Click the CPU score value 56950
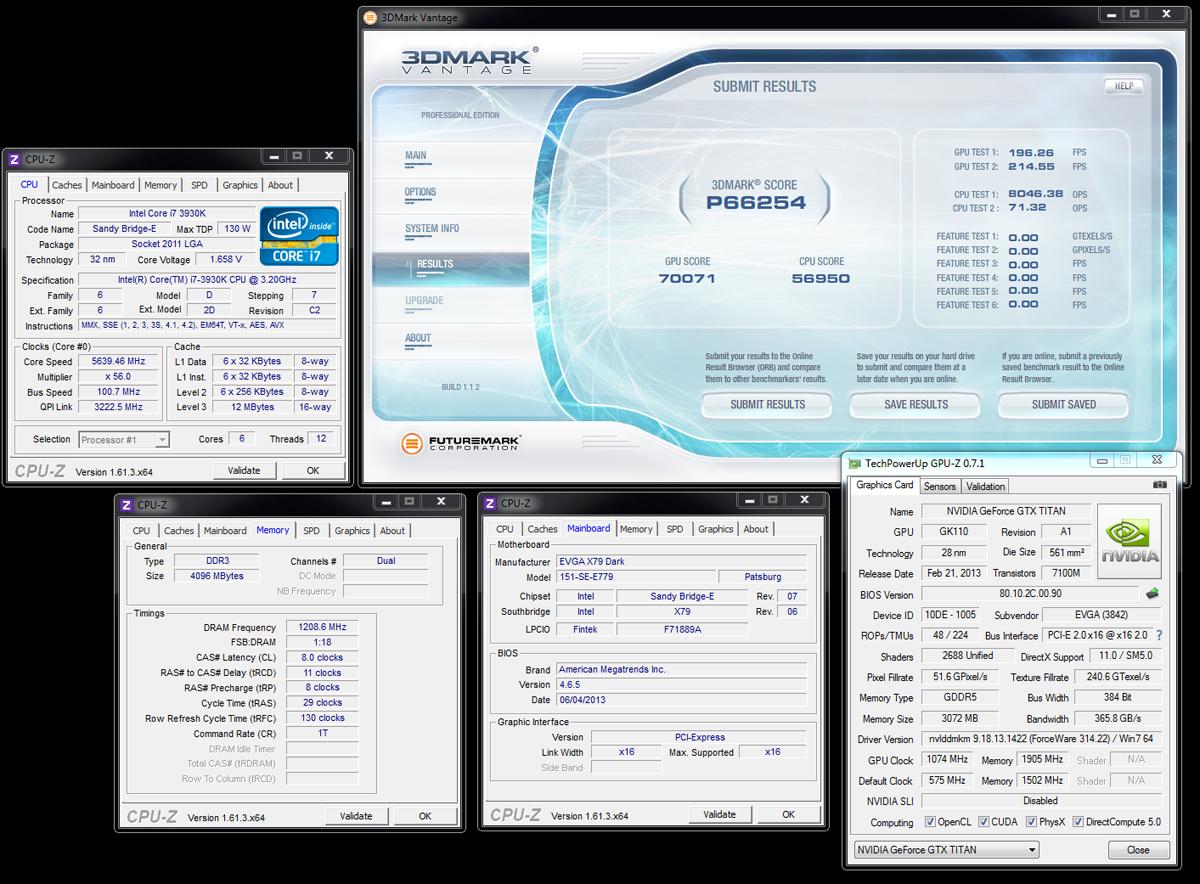This screenshot has height=884, width=1200. point(820,279)
